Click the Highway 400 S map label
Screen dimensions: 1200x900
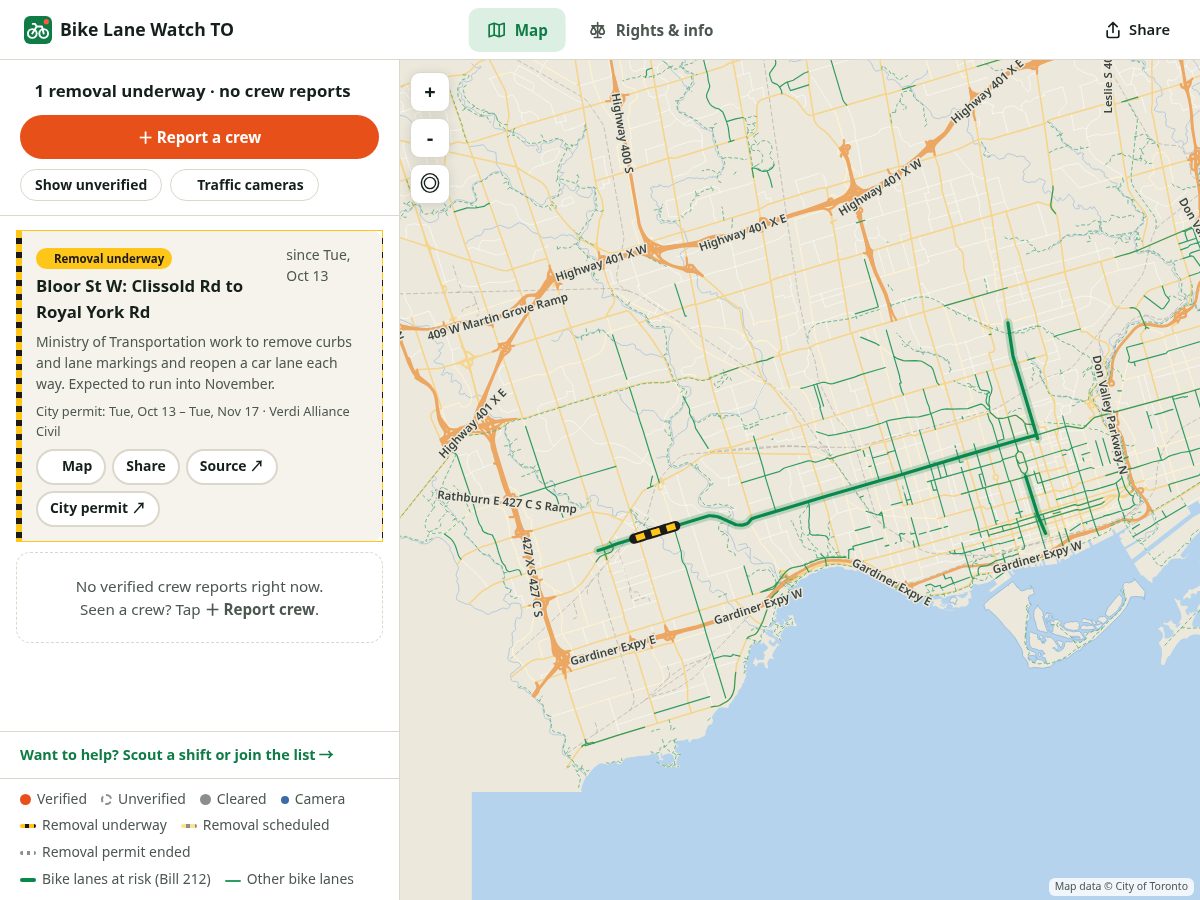pyautogui.click(x=622, y=133)
